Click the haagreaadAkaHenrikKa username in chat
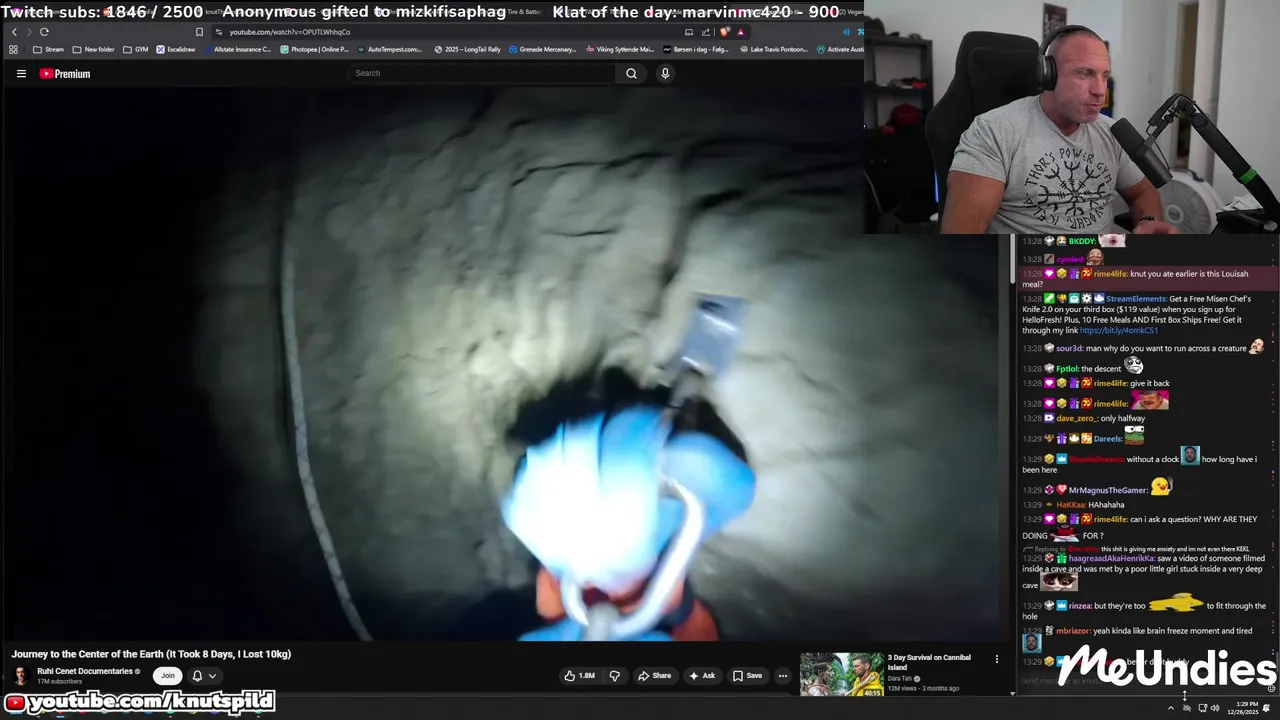 (1112, 558)
